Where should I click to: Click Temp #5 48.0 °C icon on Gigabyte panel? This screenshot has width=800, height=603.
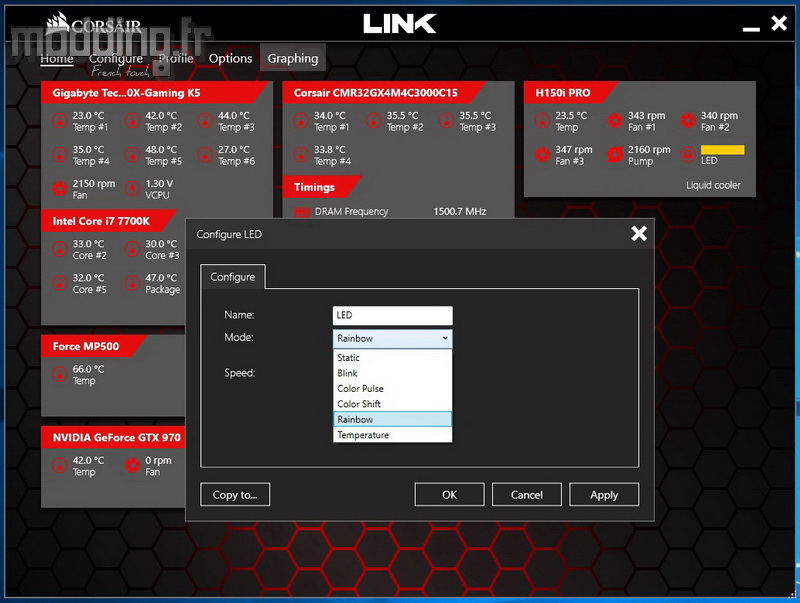(133, 155)
